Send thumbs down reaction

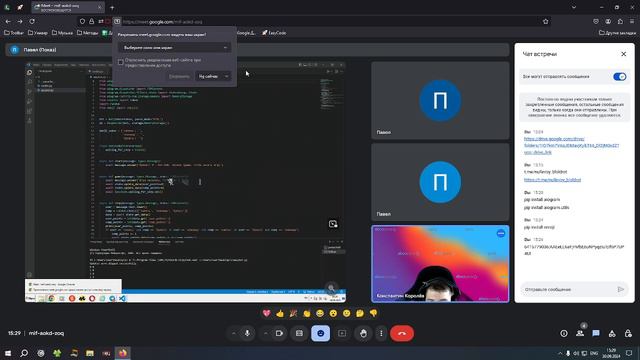pyautogui.click(x=373, y=313)
